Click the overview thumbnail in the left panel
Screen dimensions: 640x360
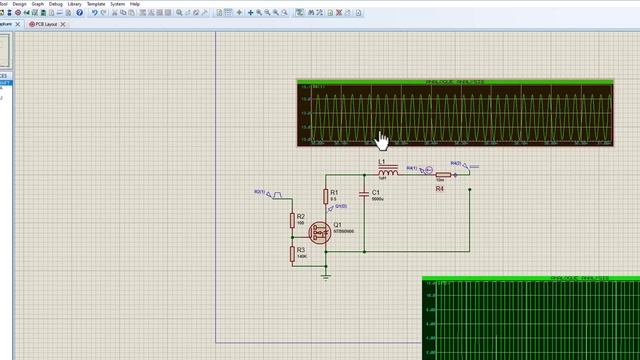click(x=5, y=51)
